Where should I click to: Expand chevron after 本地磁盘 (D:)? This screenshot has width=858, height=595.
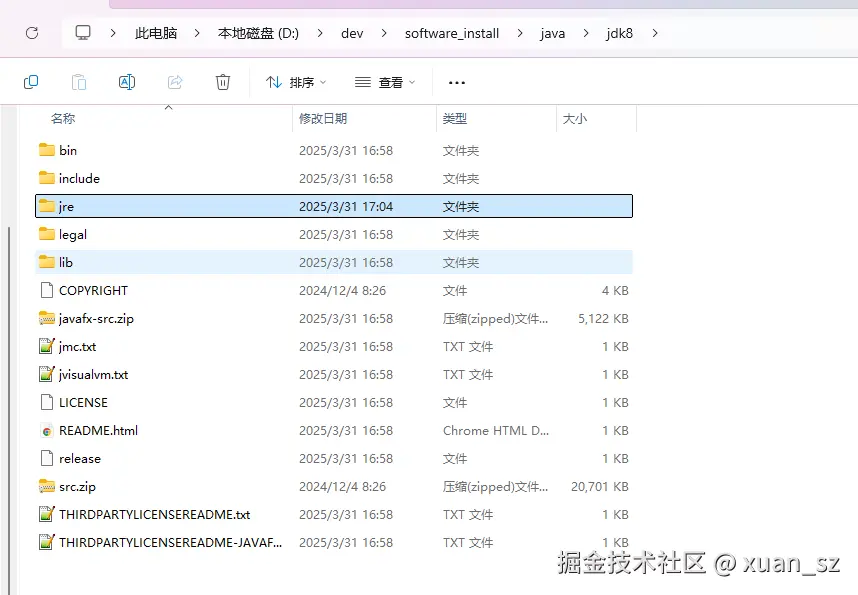pyautogui.click(x=320, y=33)
